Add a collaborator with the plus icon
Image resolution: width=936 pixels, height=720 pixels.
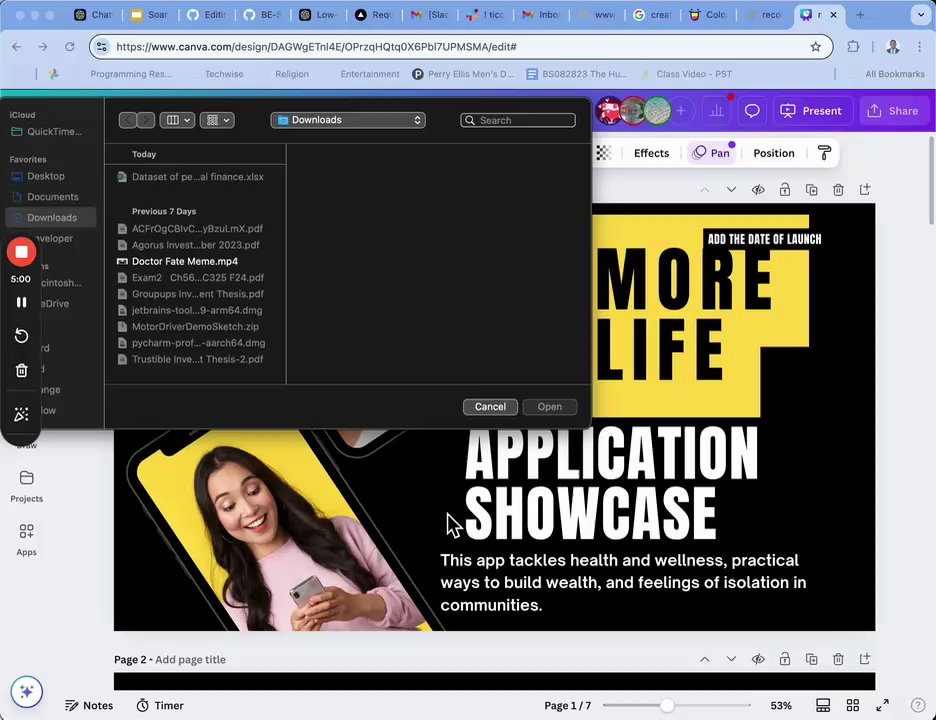coord(681,110)
